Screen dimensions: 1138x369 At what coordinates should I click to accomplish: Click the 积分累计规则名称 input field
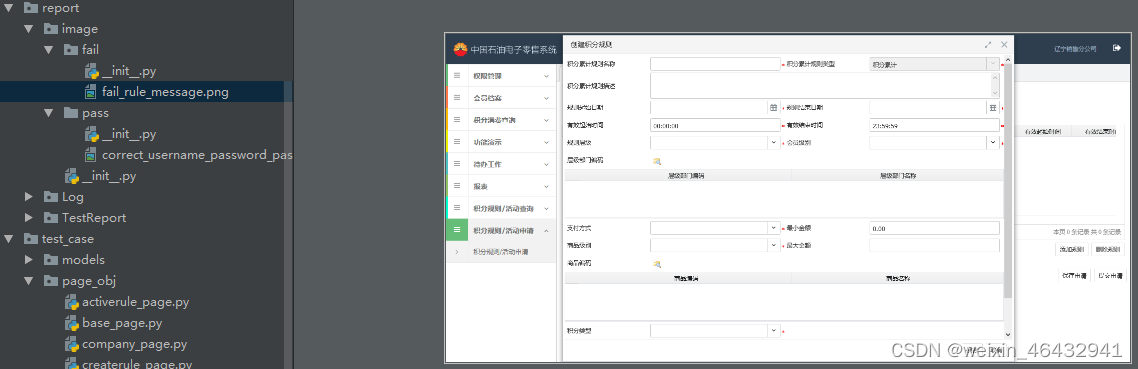[x=716, y=64]
